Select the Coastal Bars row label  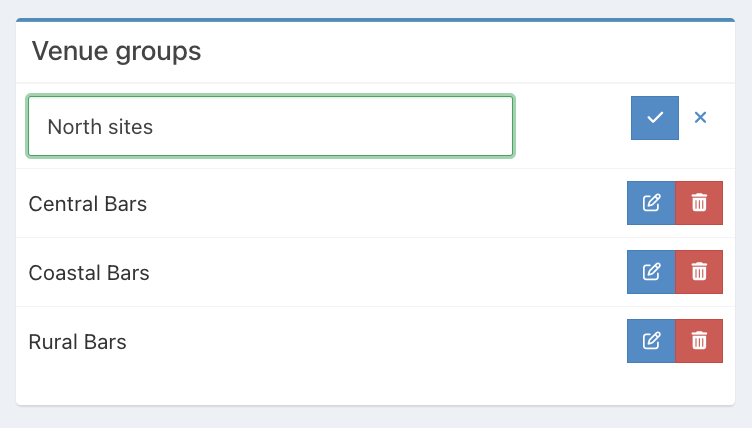[x=89, y=273]
